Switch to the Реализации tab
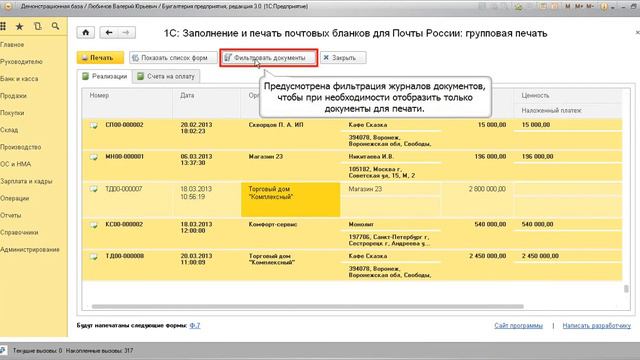Screen dimensions: 640x360 105,76
